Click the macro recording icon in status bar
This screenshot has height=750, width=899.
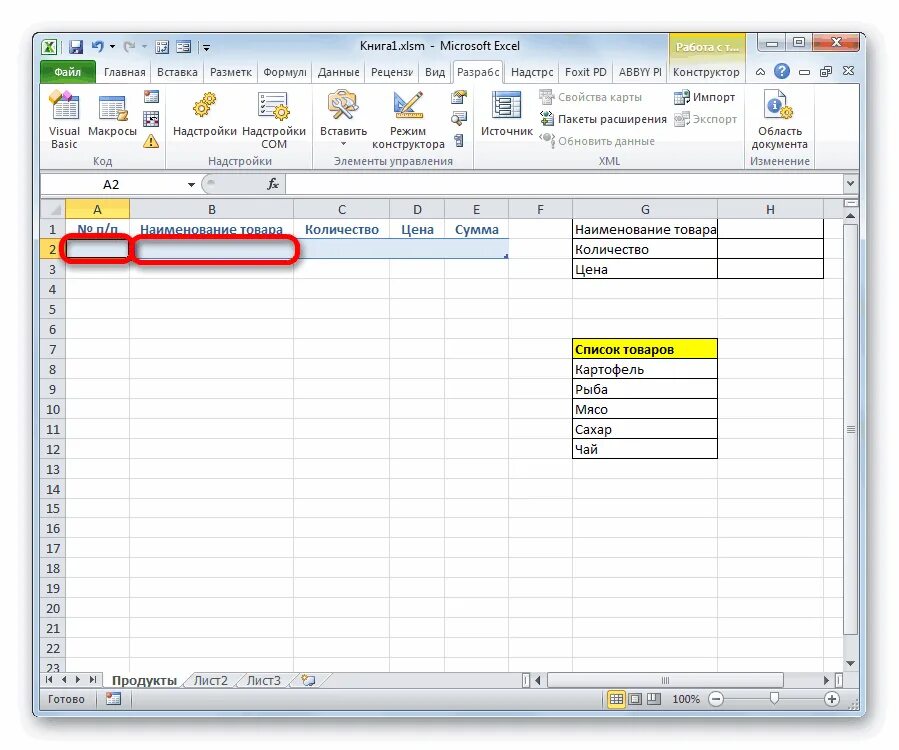coord(113,699)
